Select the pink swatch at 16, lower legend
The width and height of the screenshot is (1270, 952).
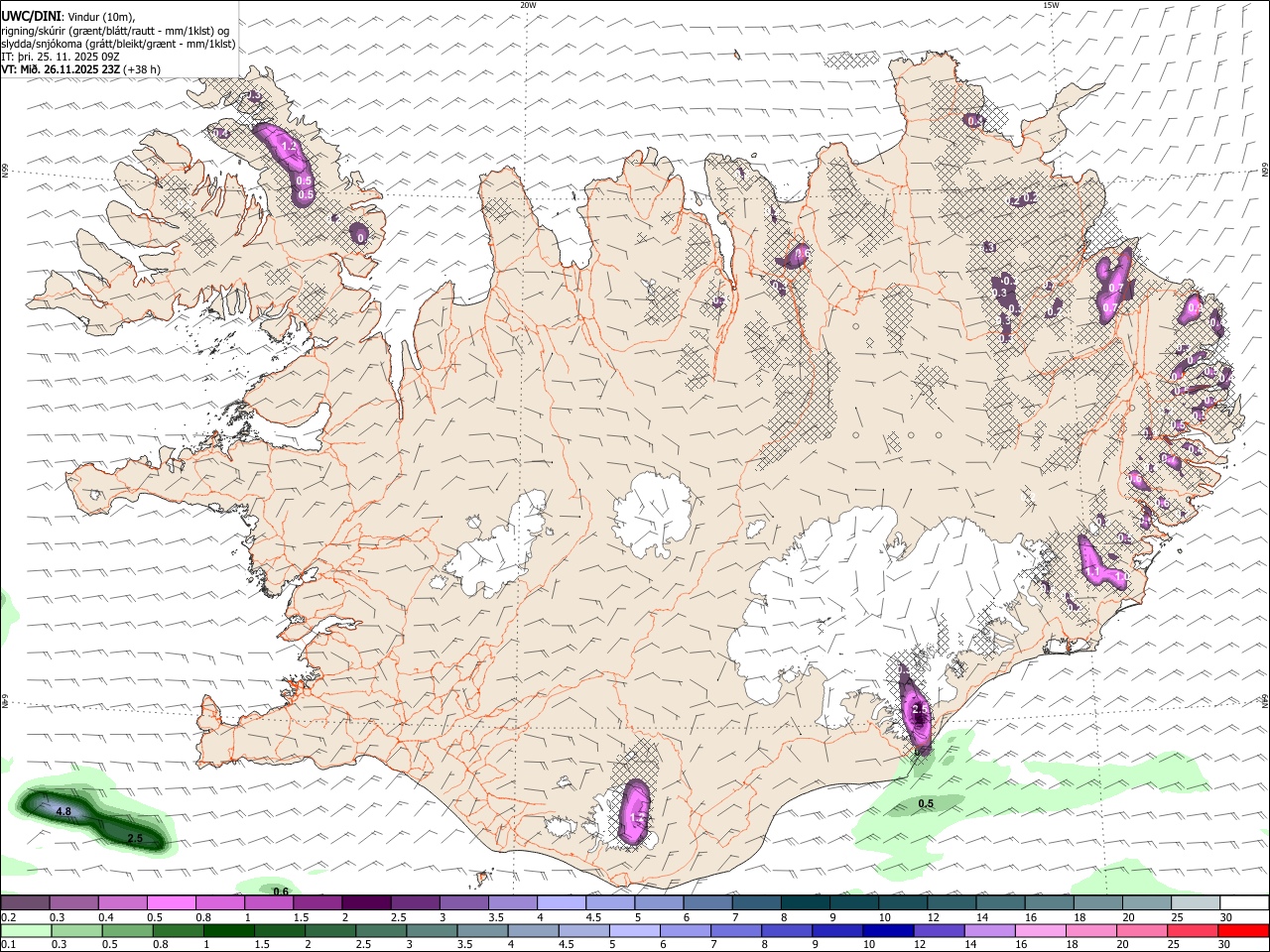[1040, 931]
